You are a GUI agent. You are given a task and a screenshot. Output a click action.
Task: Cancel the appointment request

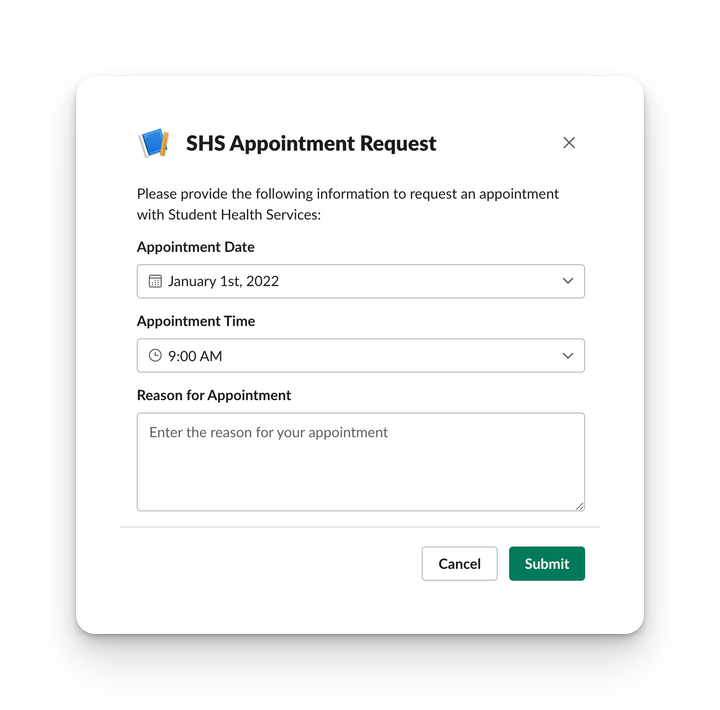coord(459,563)
